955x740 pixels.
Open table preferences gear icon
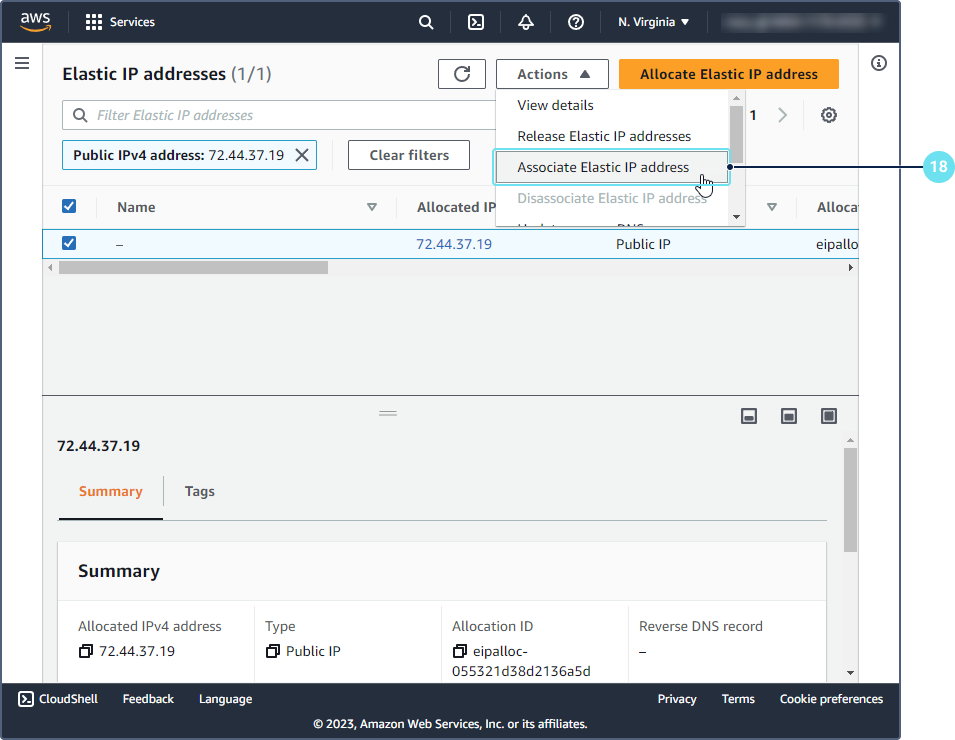(x=829, y=115)
